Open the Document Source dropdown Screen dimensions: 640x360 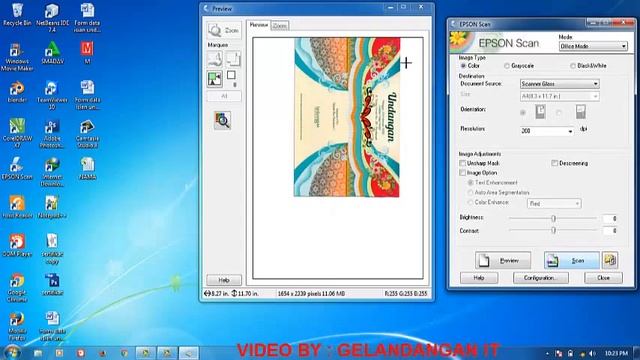coord(560,84)
